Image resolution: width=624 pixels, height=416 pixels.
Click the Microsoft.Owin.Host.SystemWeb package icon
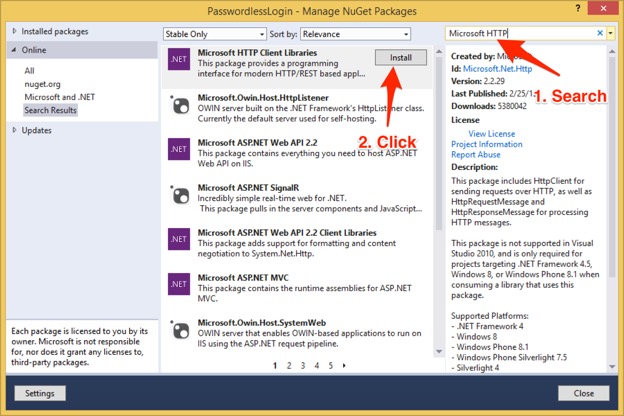[180, 330]
